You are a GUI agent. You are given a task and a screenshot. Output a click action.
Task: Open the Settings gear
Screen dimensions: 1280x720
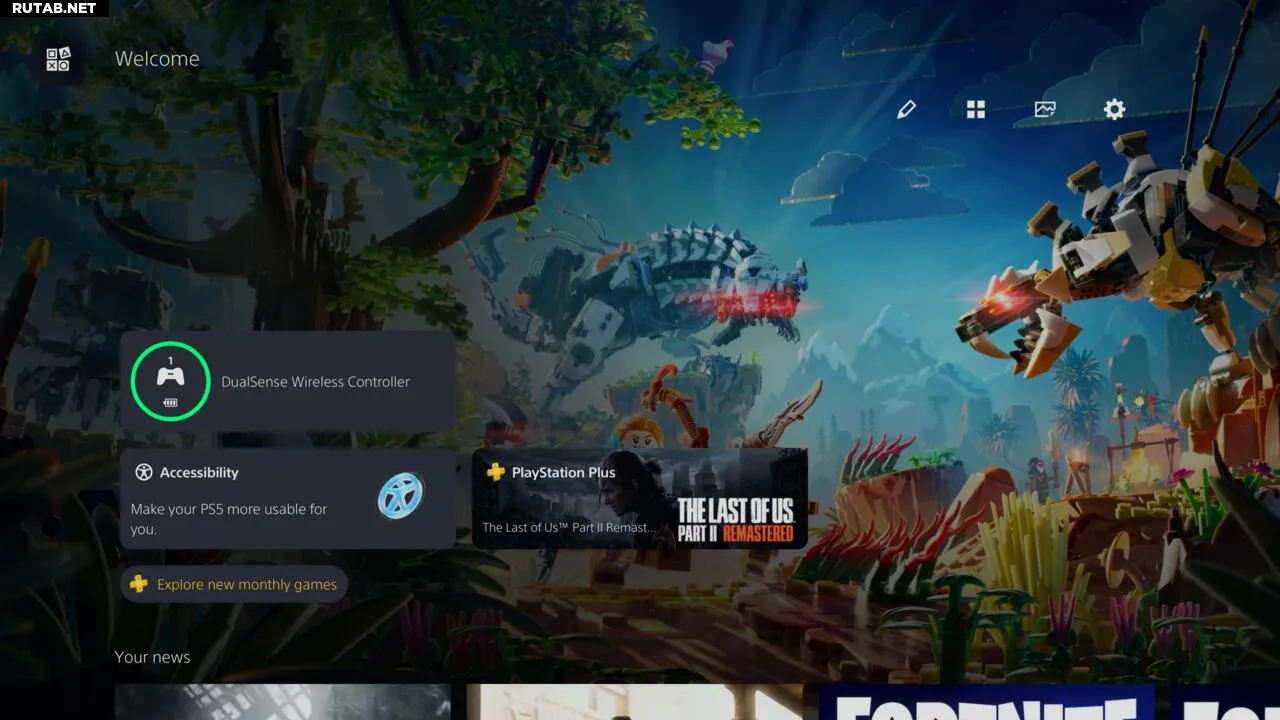click(1114, 109)
